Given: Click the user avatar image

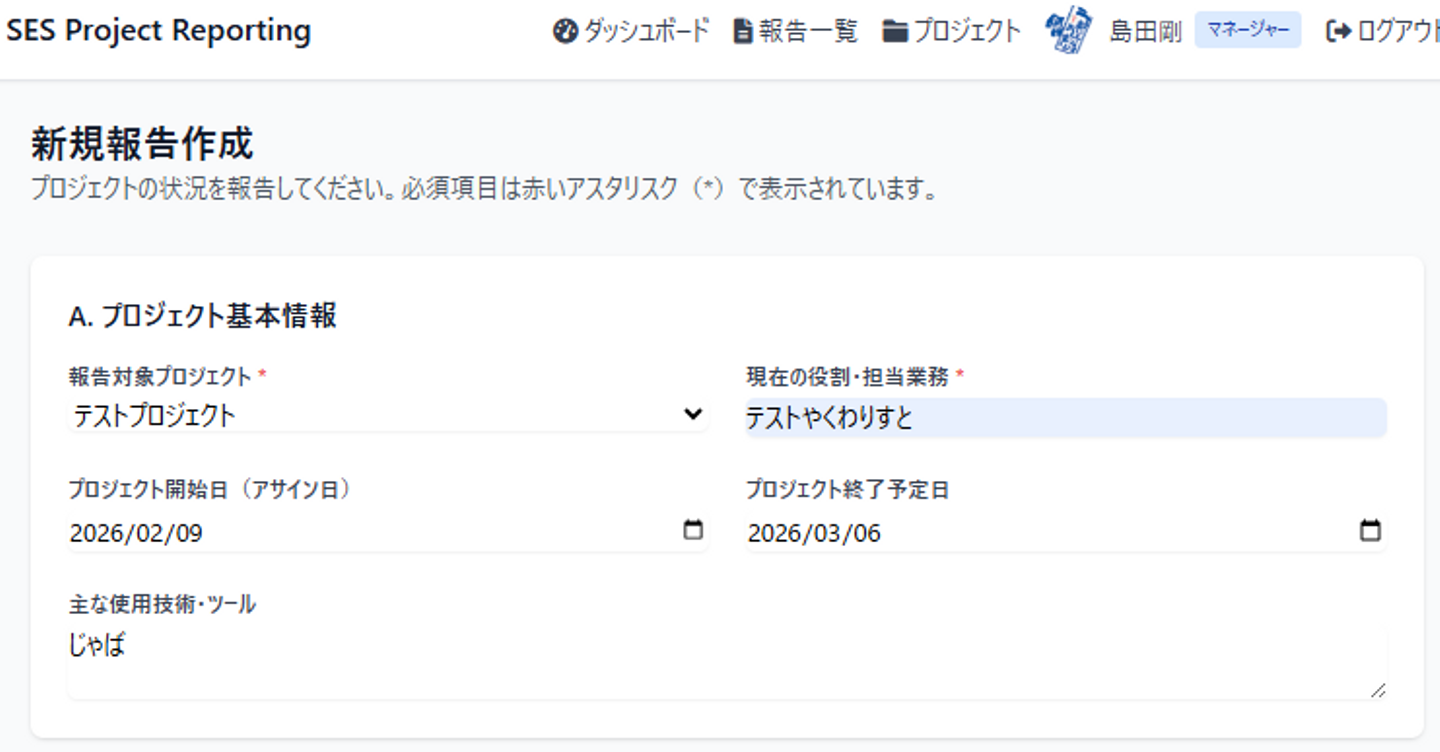Looking at the screenshot, I should (1068, 31).
